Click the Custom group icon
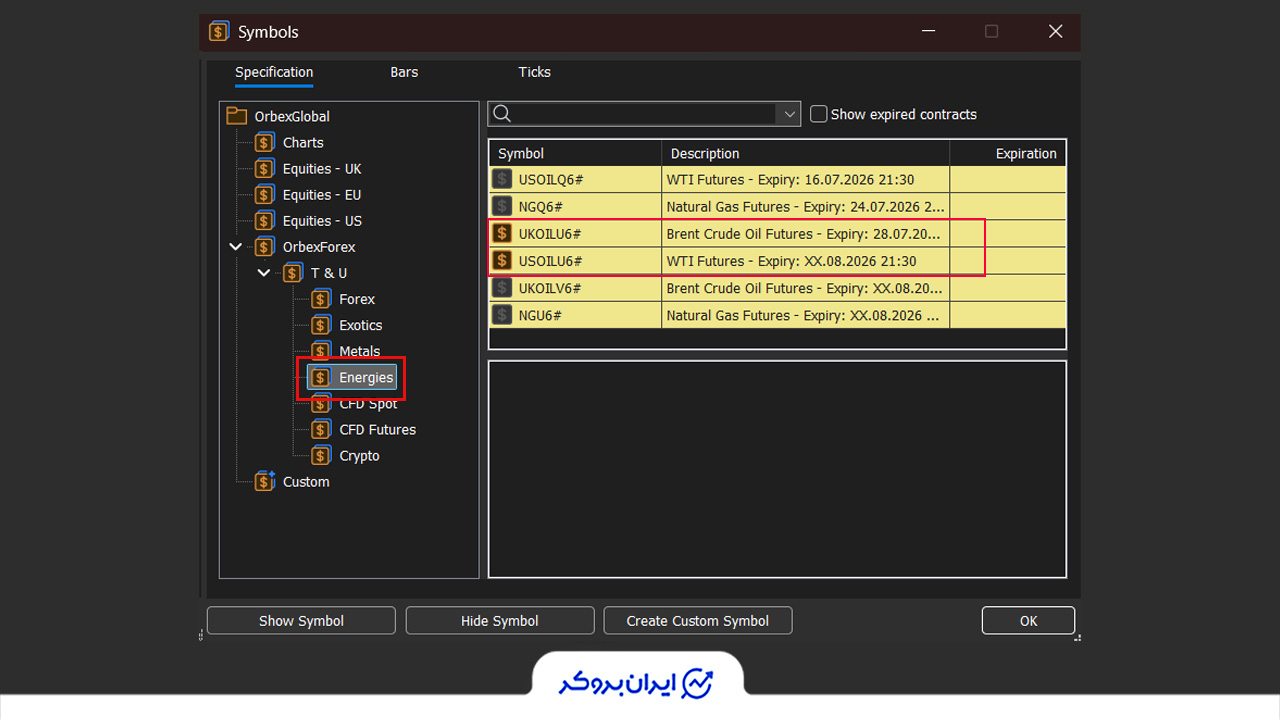 click(x=264, y=481)
